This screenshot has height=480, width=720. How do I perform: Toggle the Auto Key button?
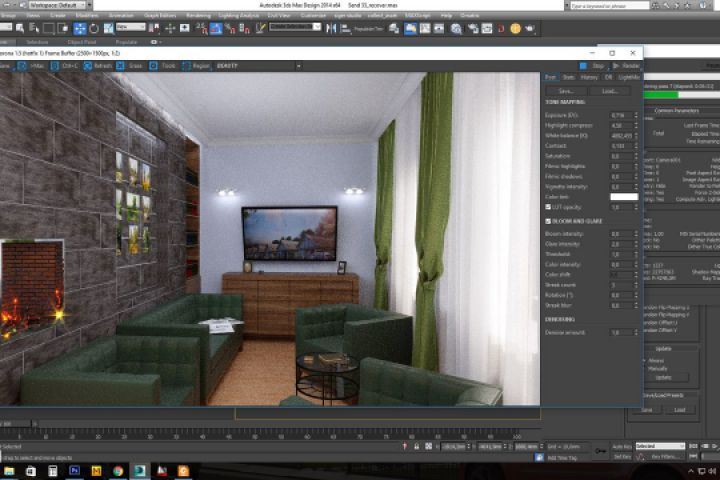[621, 446]
